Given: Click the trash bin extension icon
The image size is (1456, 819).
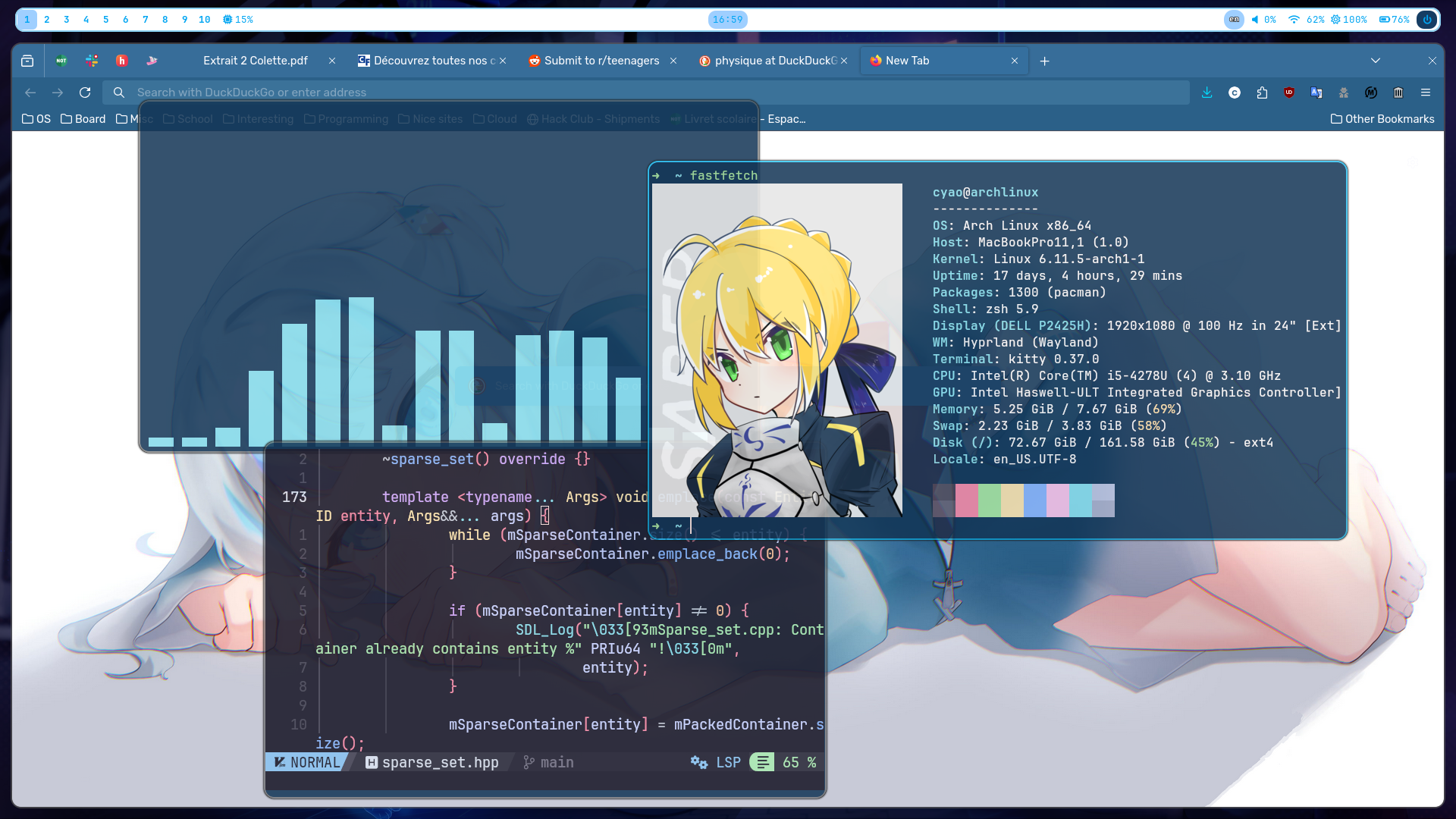Looking at the screenshot, I should pos(1398,93).
